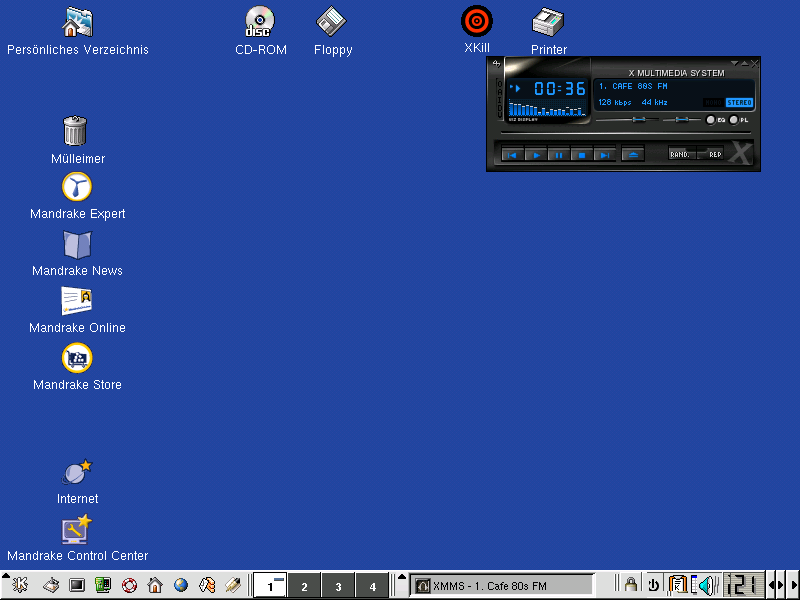Toggle RAND. shuffle mode in XMMS
This screenshot has height=600, width=800.
[682, 154]
